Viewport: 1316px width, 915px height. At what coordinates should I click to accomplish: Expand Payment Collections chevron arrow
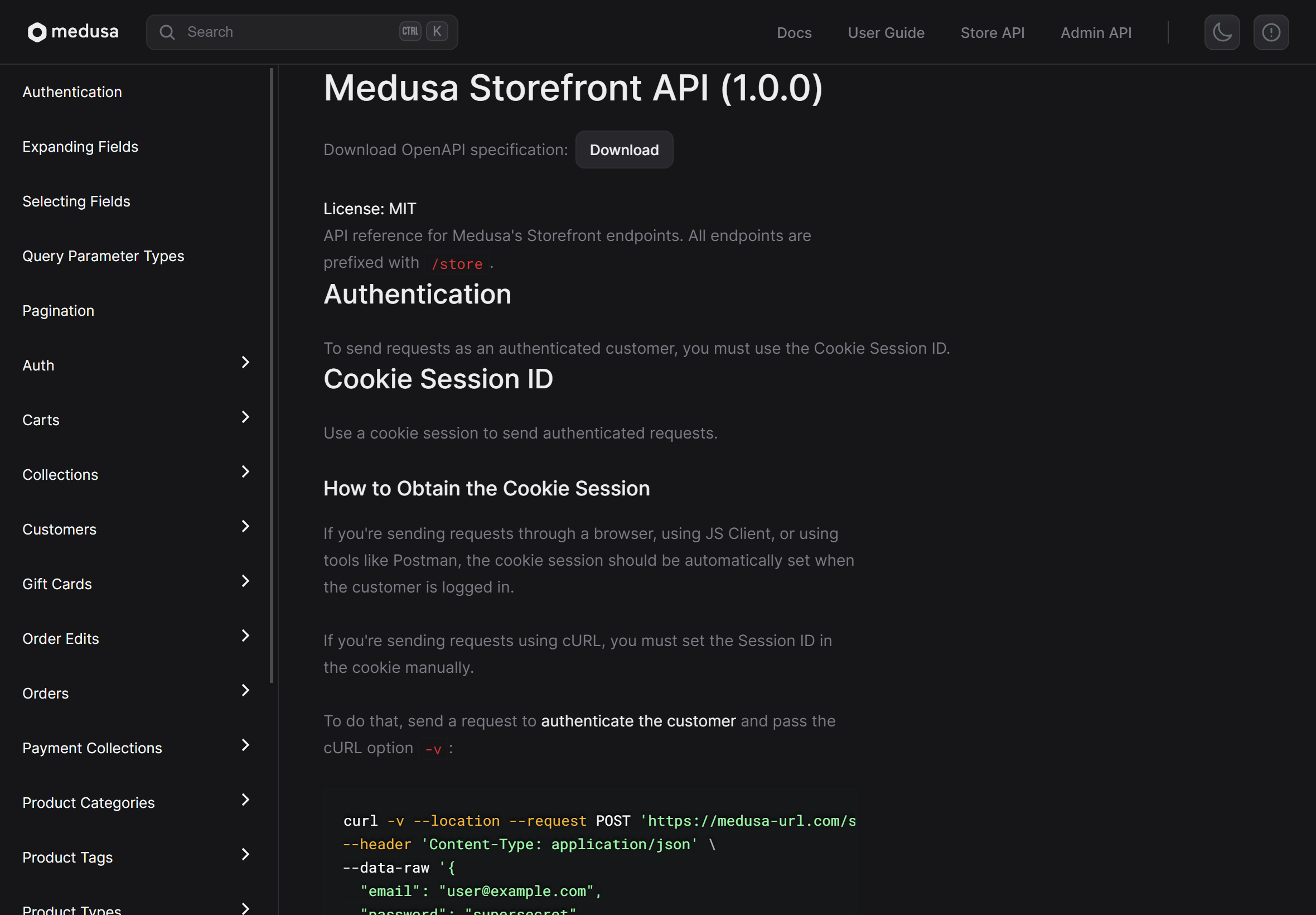point(245,745)
